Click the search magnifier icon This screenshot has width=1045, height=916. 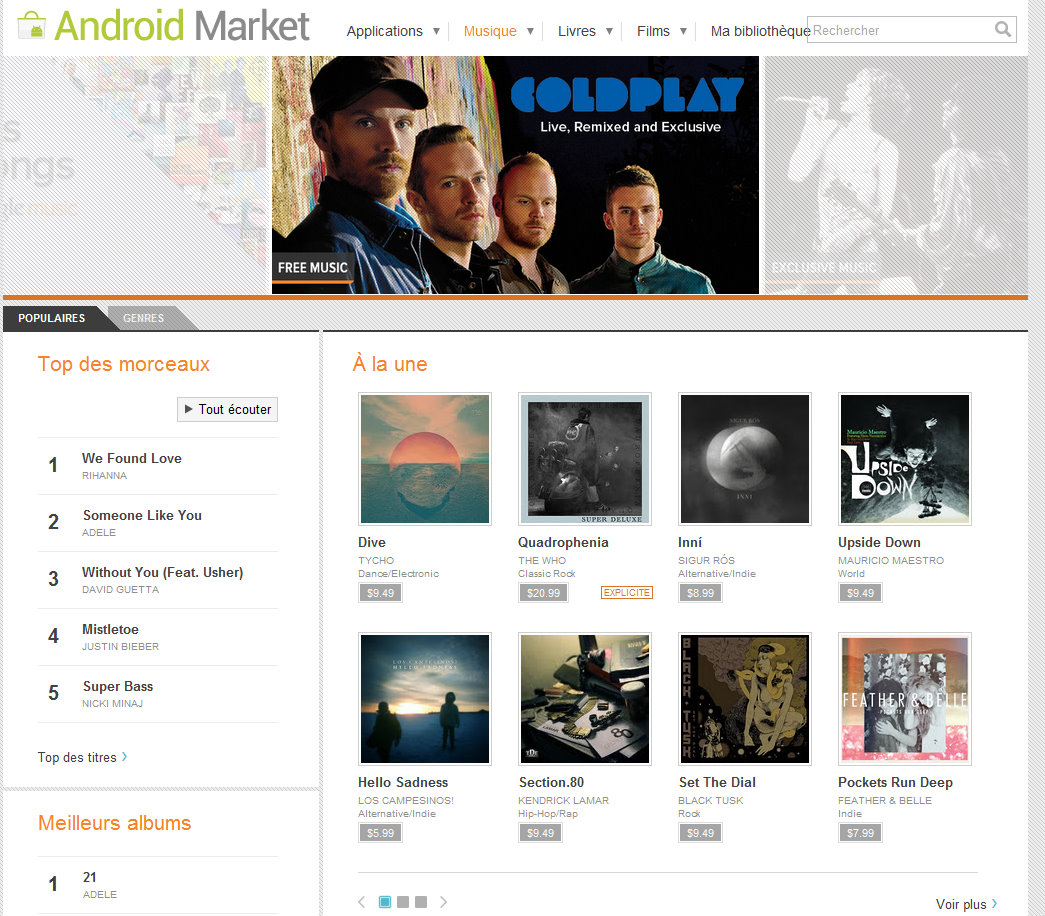(1002, 29)
